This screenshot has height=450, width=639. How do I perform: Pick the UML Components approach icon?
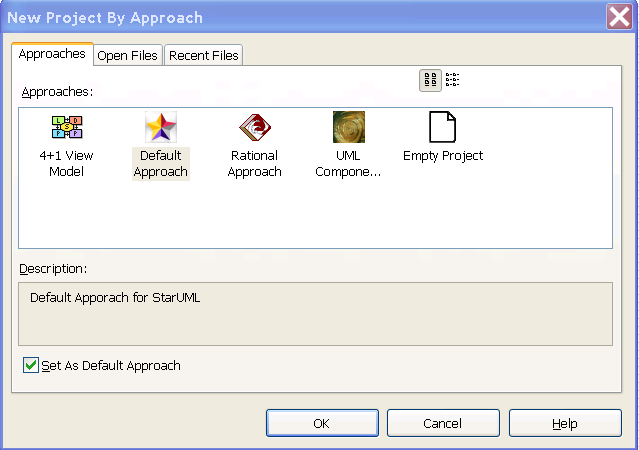(x=349, y=127)
